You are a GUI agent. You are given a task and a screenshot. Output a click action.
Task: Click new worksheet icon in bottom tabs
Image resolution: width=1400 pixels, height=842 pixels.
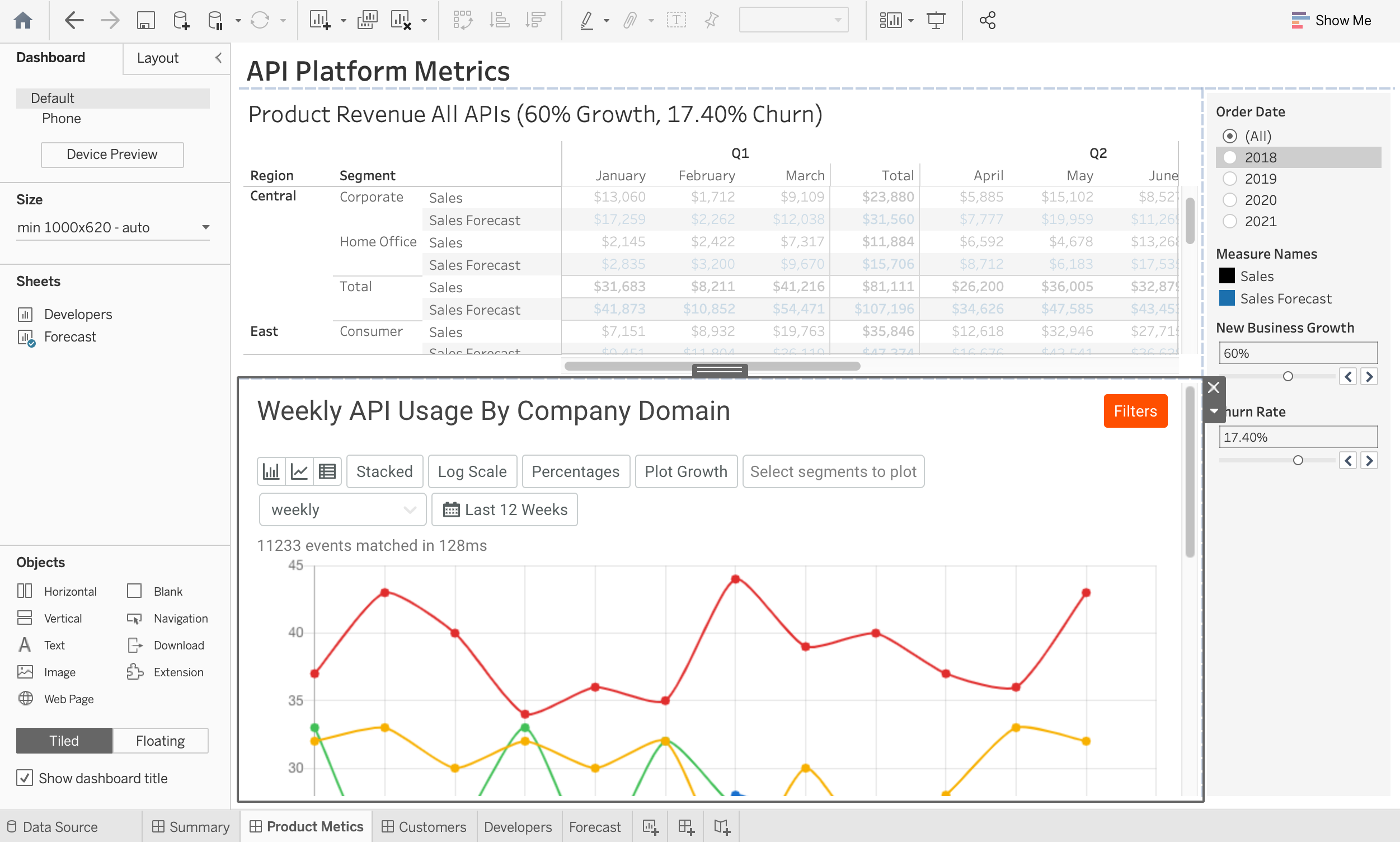click(650, 827)
